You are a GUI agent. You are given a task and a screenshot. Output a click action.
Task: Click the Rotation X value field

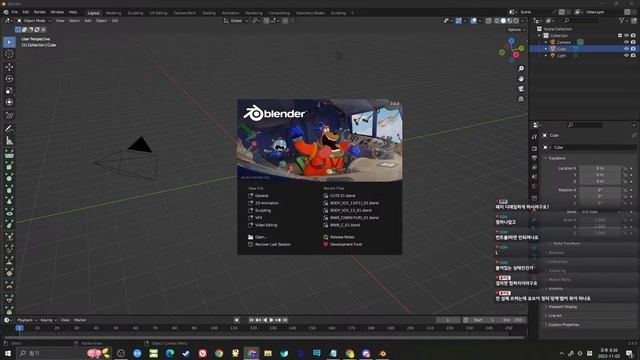[600, 190]
